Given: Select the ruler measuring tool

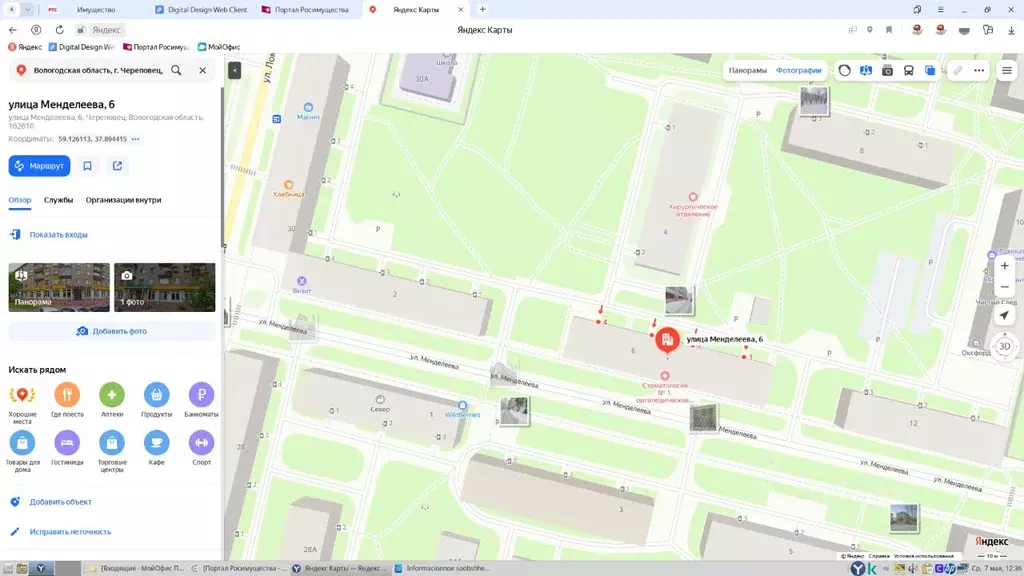Looking at the screenshot, I should tap(957, 71).
